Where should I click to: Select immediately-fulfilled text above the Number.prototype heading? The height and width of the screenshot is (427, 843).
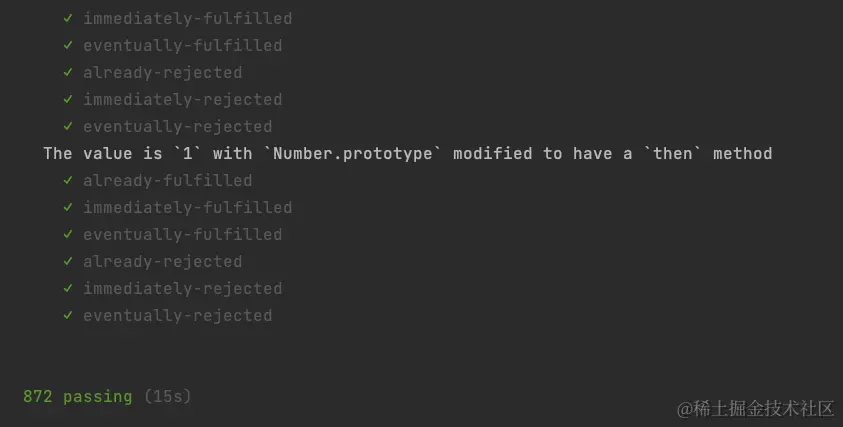pos(187,19)
